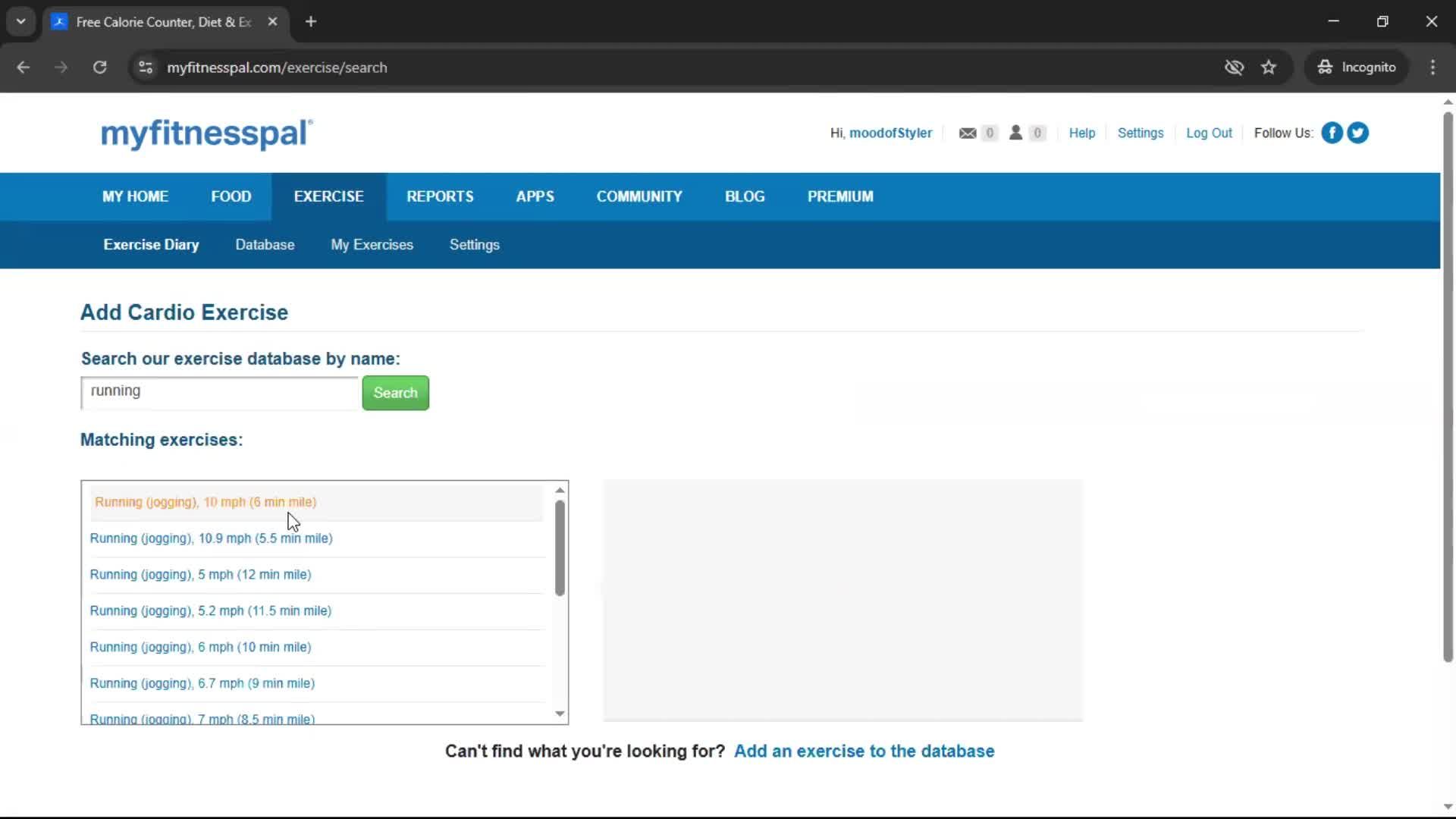Click the moodofStyler username link
Image resolution: width=1456 pixels, height=819 pixels.
890,133
